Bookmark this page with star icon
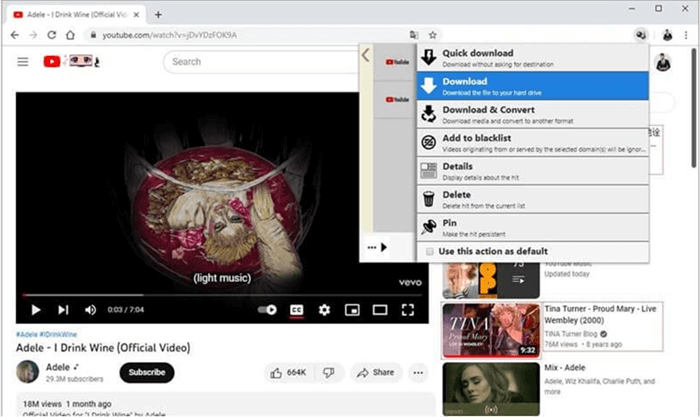 [x=432, y=35]
